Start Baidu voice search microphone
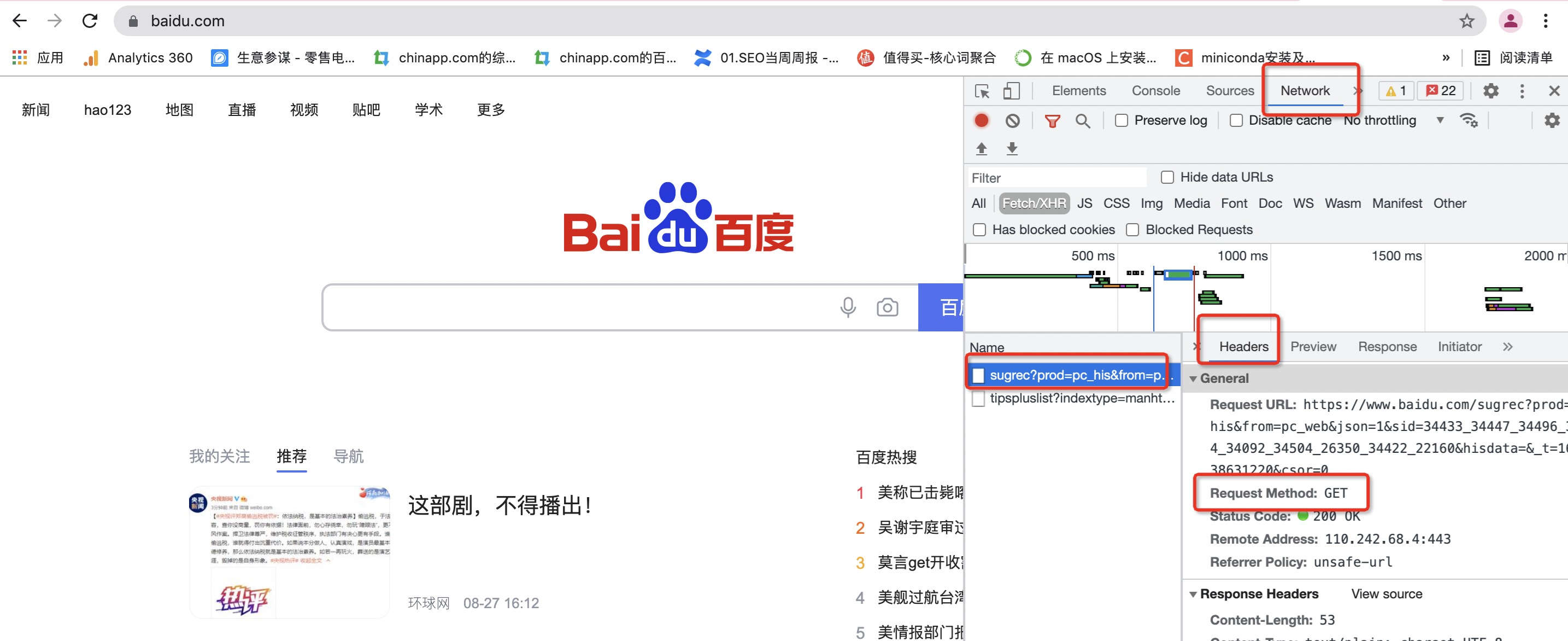 click(848, 307)
